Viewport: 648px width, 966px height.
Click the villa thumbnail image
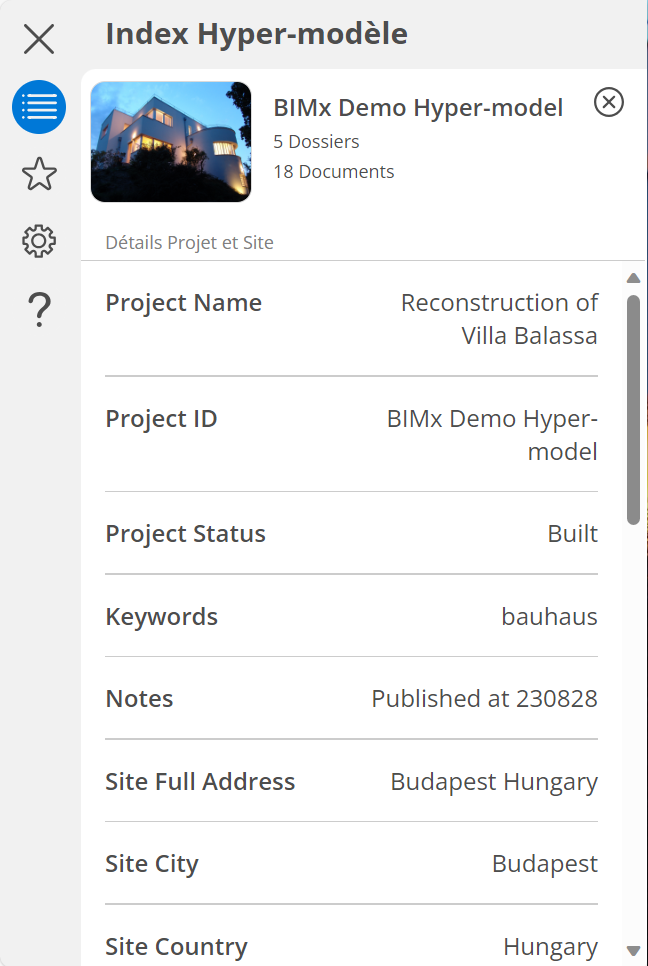click(x=171, y=142)
